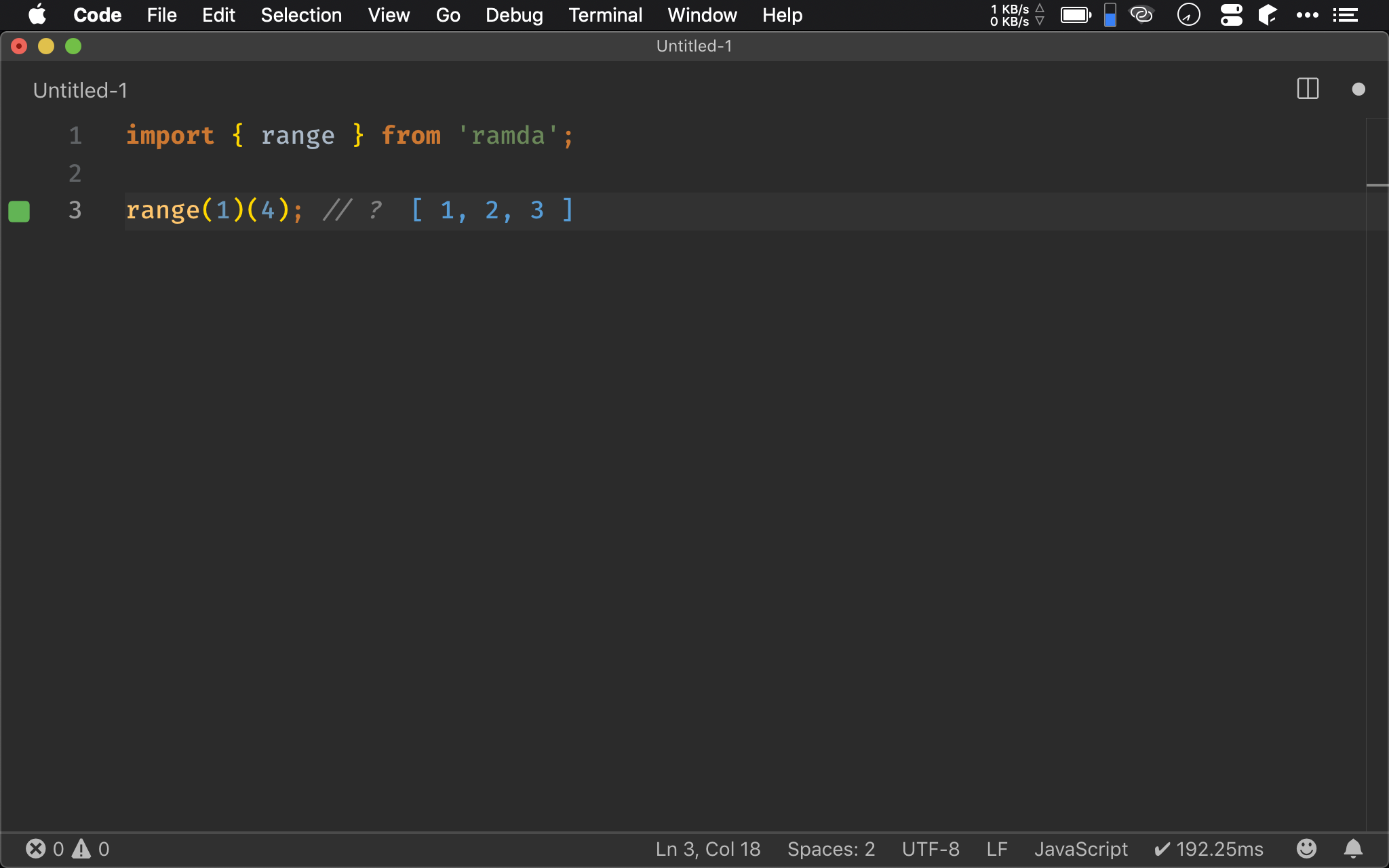Open the Go menu
1389x868 pixels.
point(448,15)
